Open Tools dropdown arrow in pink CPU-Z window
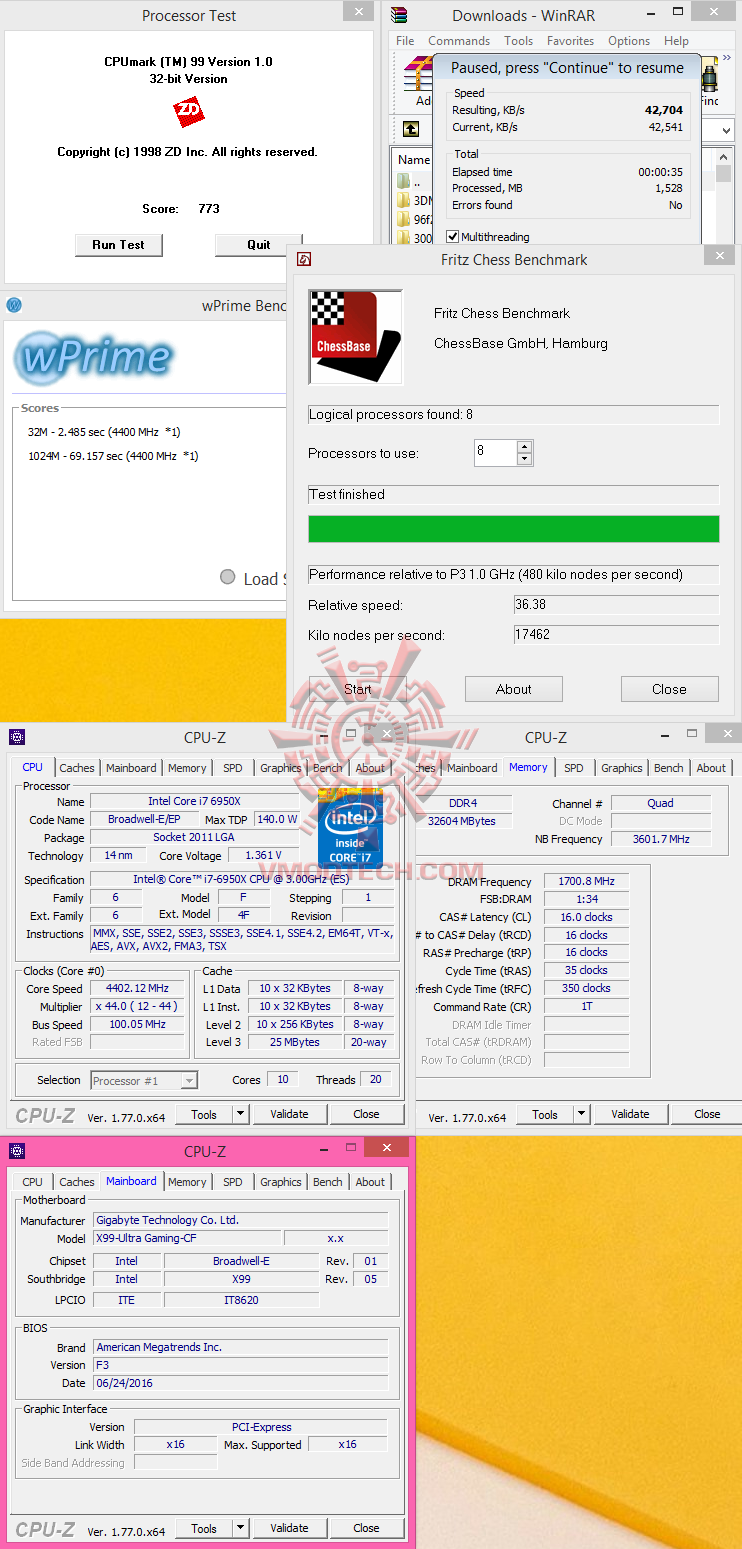This screenshot has width=742, height=1549. 240,1528
